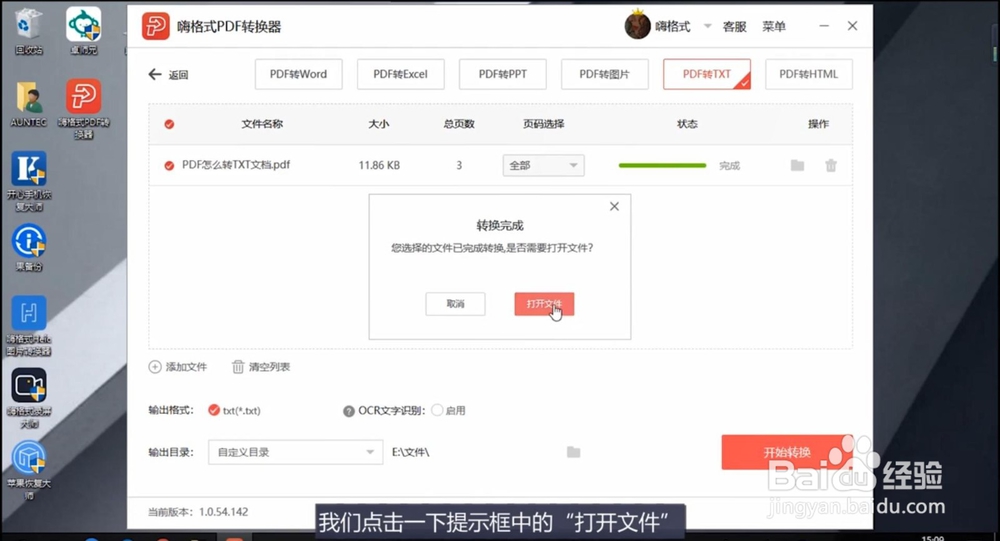Click the 嗨格式 username text
The height and width of the screenshot is (541, 1000).
click(x=673, y=26)
